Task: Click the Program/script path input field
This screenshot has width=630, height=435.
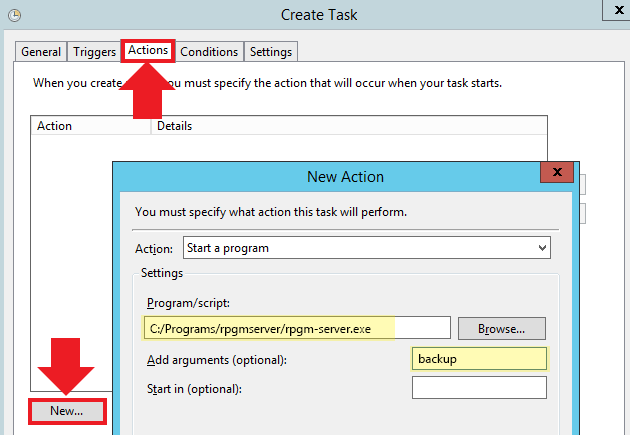Action: point(297,327)
